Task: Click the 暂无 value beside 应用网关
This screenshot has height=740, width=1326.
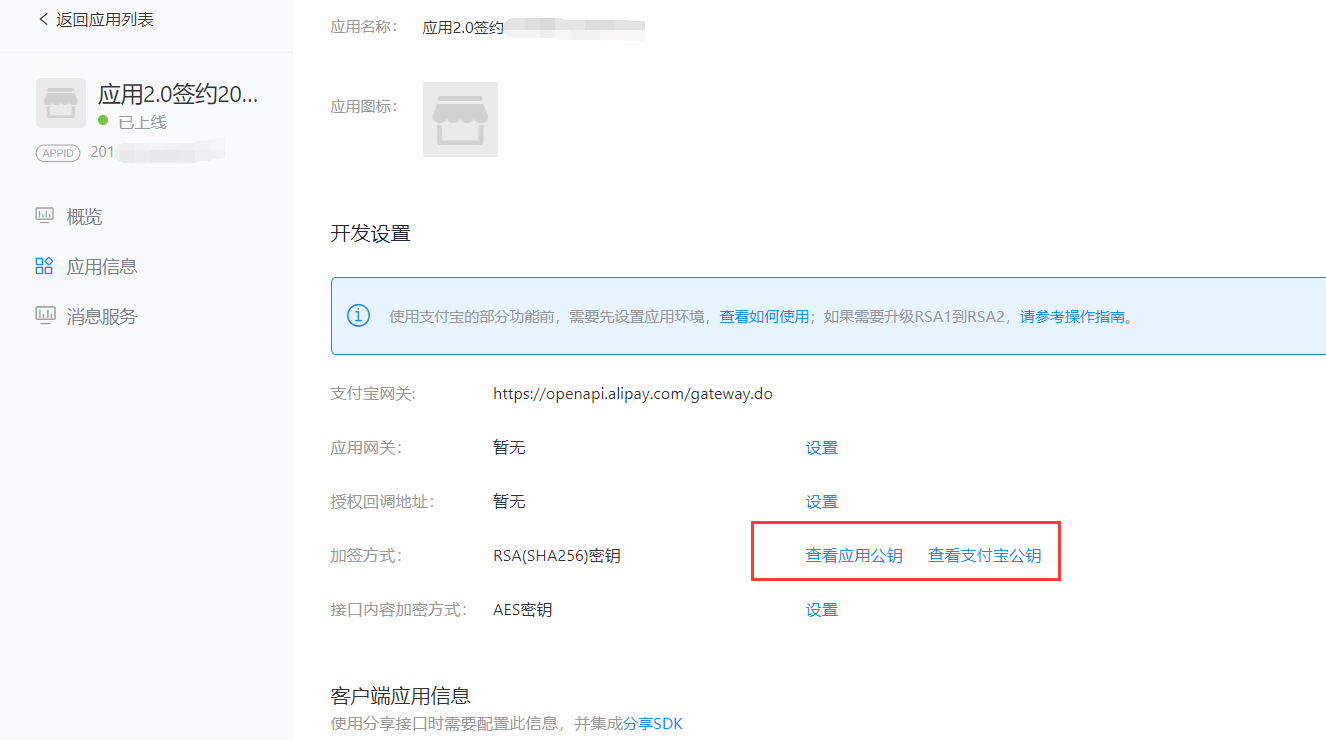Action: [x=509, y=448]
